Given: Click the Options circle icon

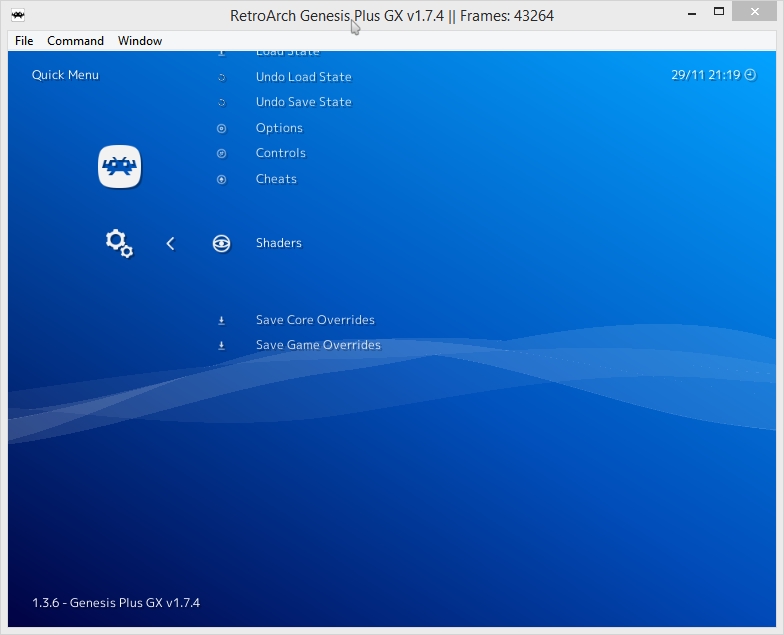Looking at the screenshot, I should (x=222, y=128).
